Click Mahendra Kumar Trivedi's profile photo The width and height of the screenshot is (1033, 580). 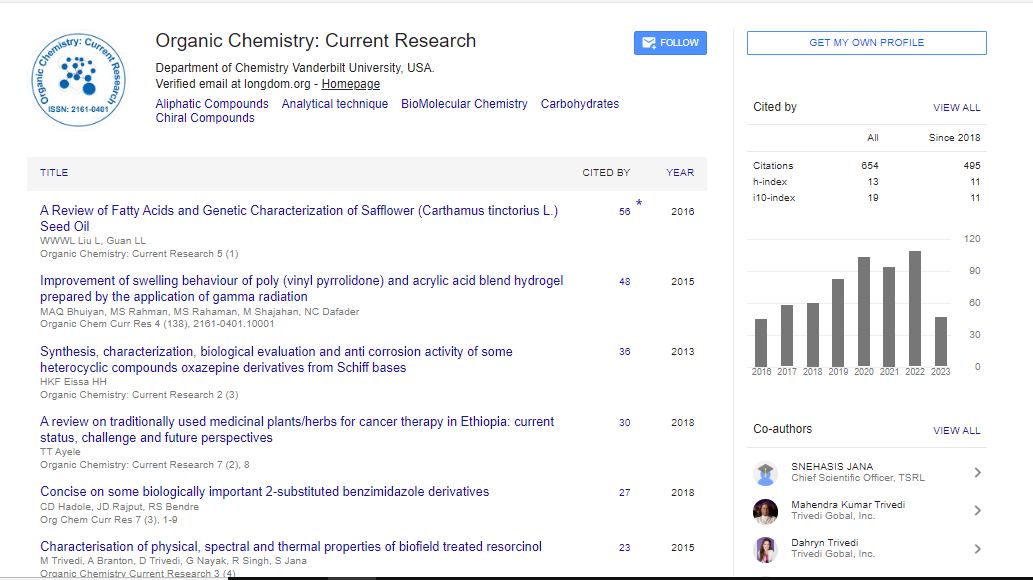[x=765, y=511]
